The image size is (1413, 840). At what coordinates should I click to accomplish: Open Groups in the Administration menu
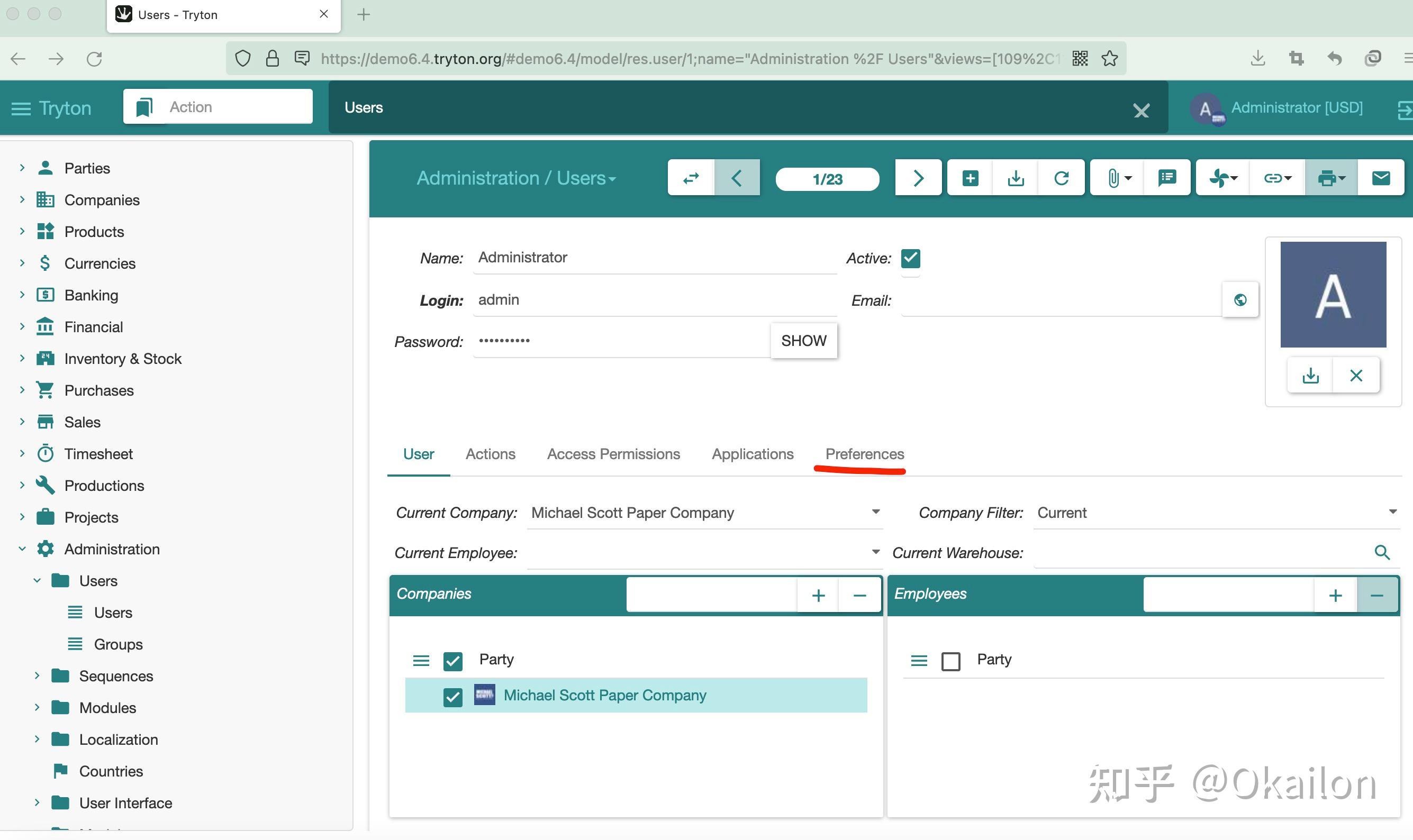pyautogui.click(x=118, y=644)
